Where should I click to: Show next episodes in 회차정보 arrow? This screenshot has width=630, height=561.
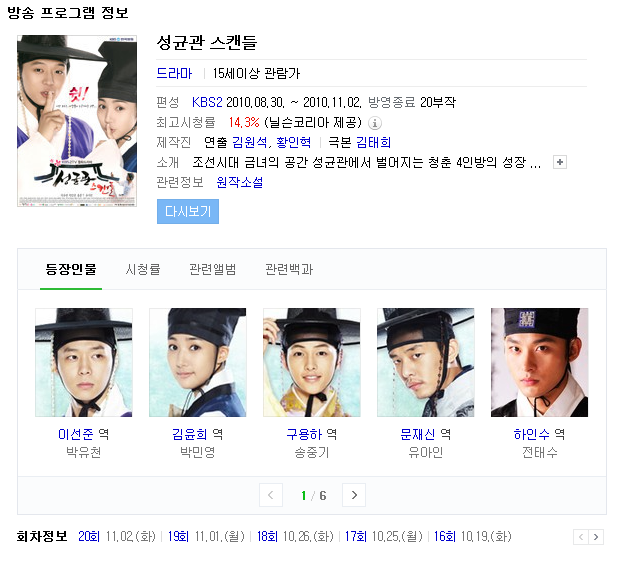(x=596, y=537)
